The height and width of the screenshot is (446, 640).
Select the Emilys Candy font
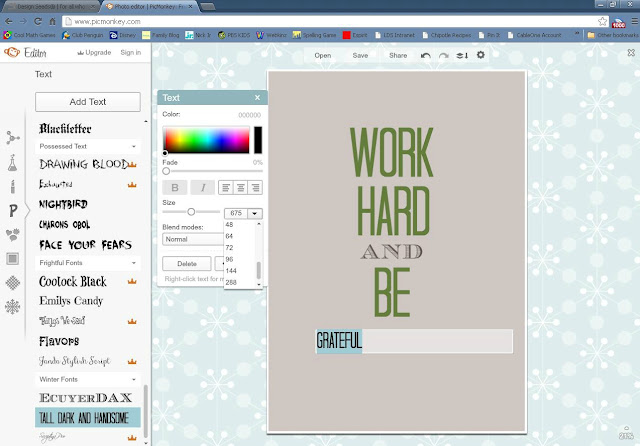[x=71, y=301]
